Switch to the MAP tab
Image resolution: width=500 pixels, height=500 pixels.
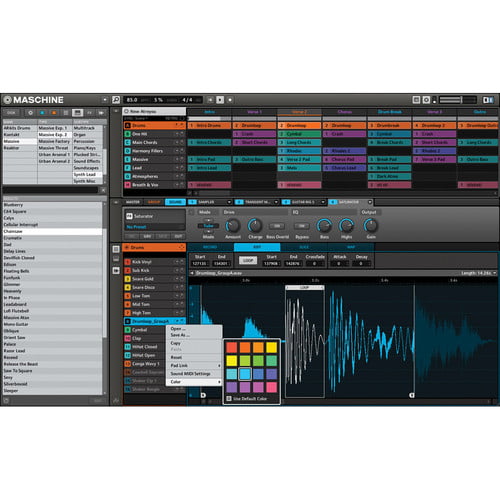click(x=351, y=247)
